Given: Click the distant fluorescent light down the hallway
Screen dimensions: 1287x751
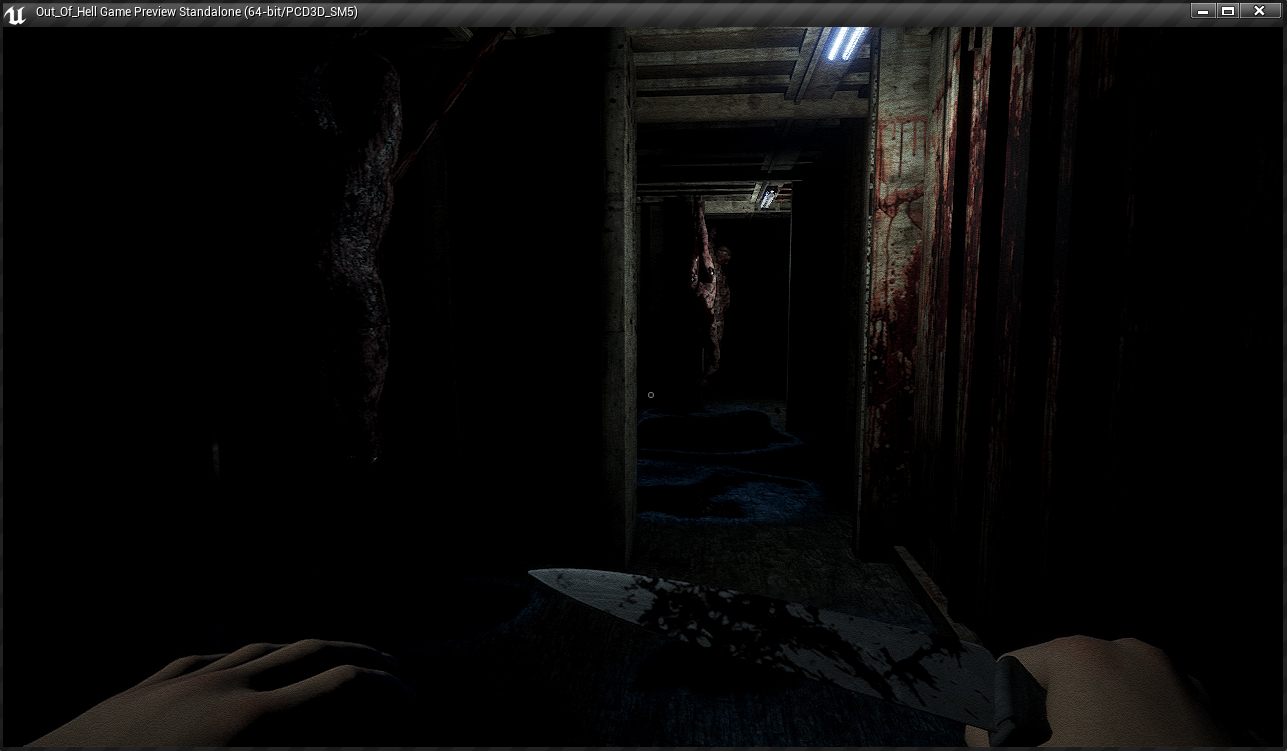Looking at the screenshot, I should coord(768,196).
